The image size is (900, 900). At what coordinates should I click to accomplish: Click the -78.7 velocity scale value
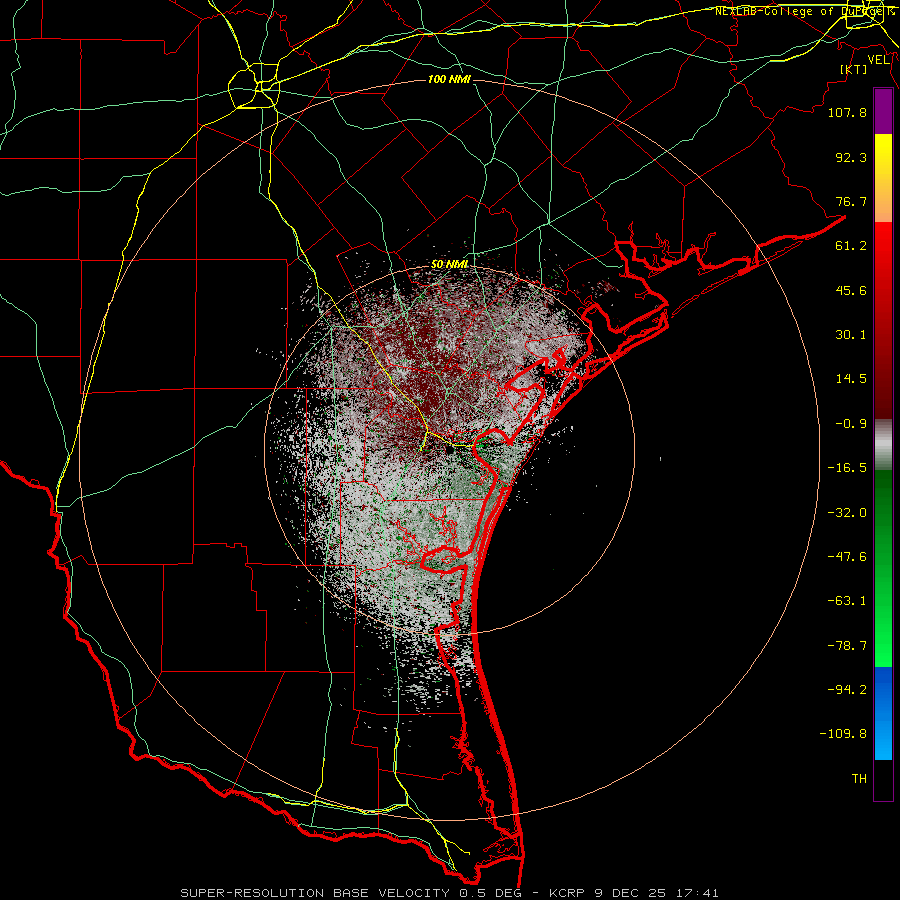coord(847,646)
